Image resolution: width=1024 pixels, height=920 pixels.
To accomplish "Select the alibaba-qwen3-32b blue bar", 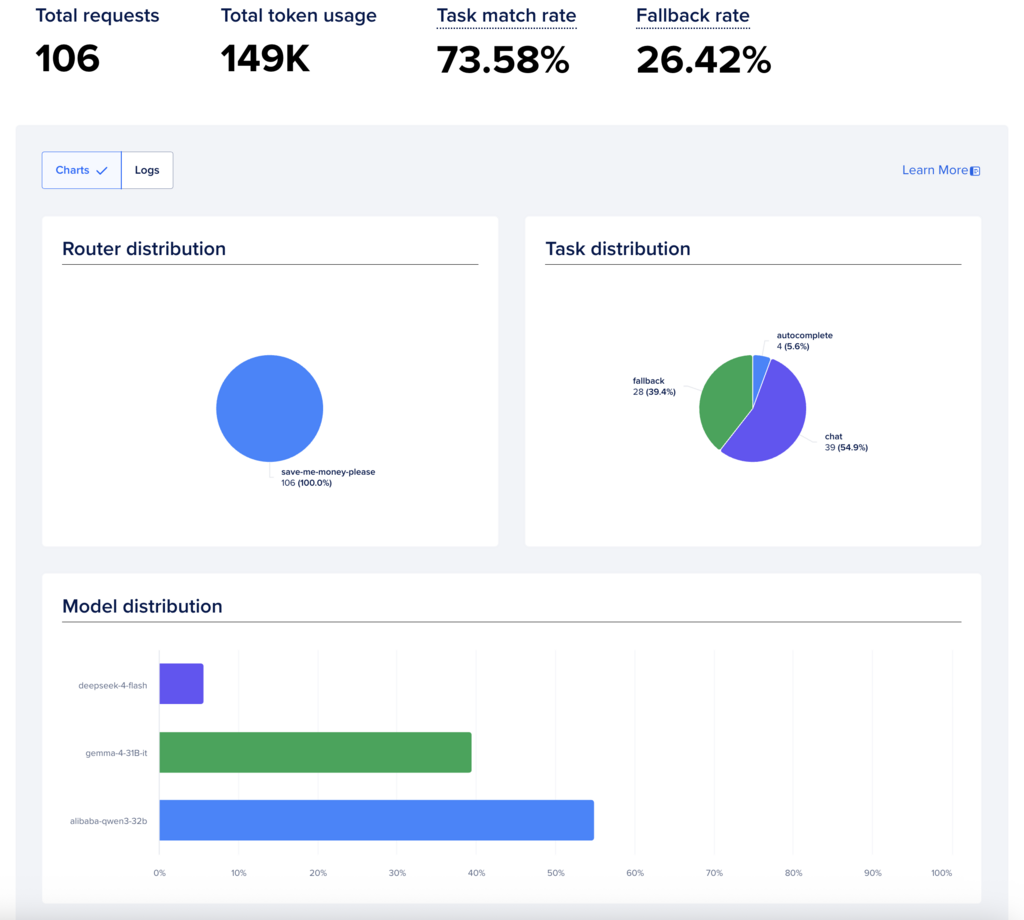I will click(377, 820).
